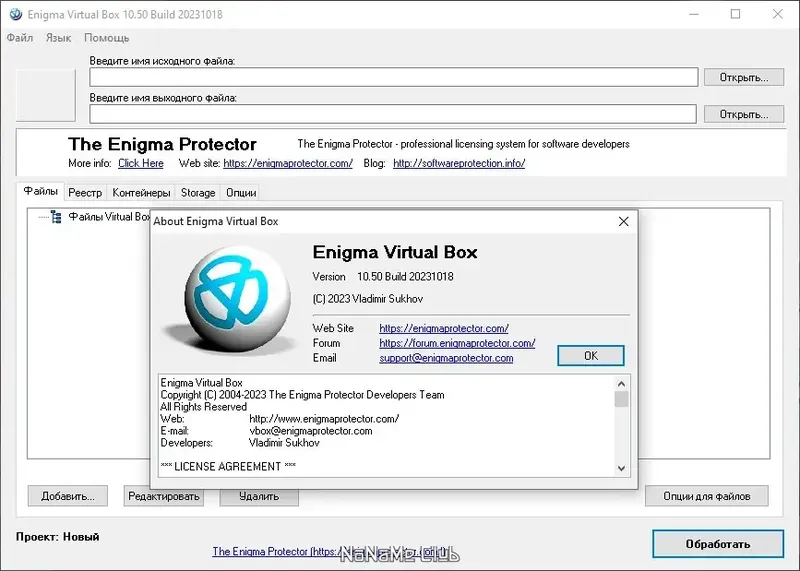The width and height of the screenshot is (800, 571).
Task: Click the Проект: Новый status text
Action: point(58,537)
